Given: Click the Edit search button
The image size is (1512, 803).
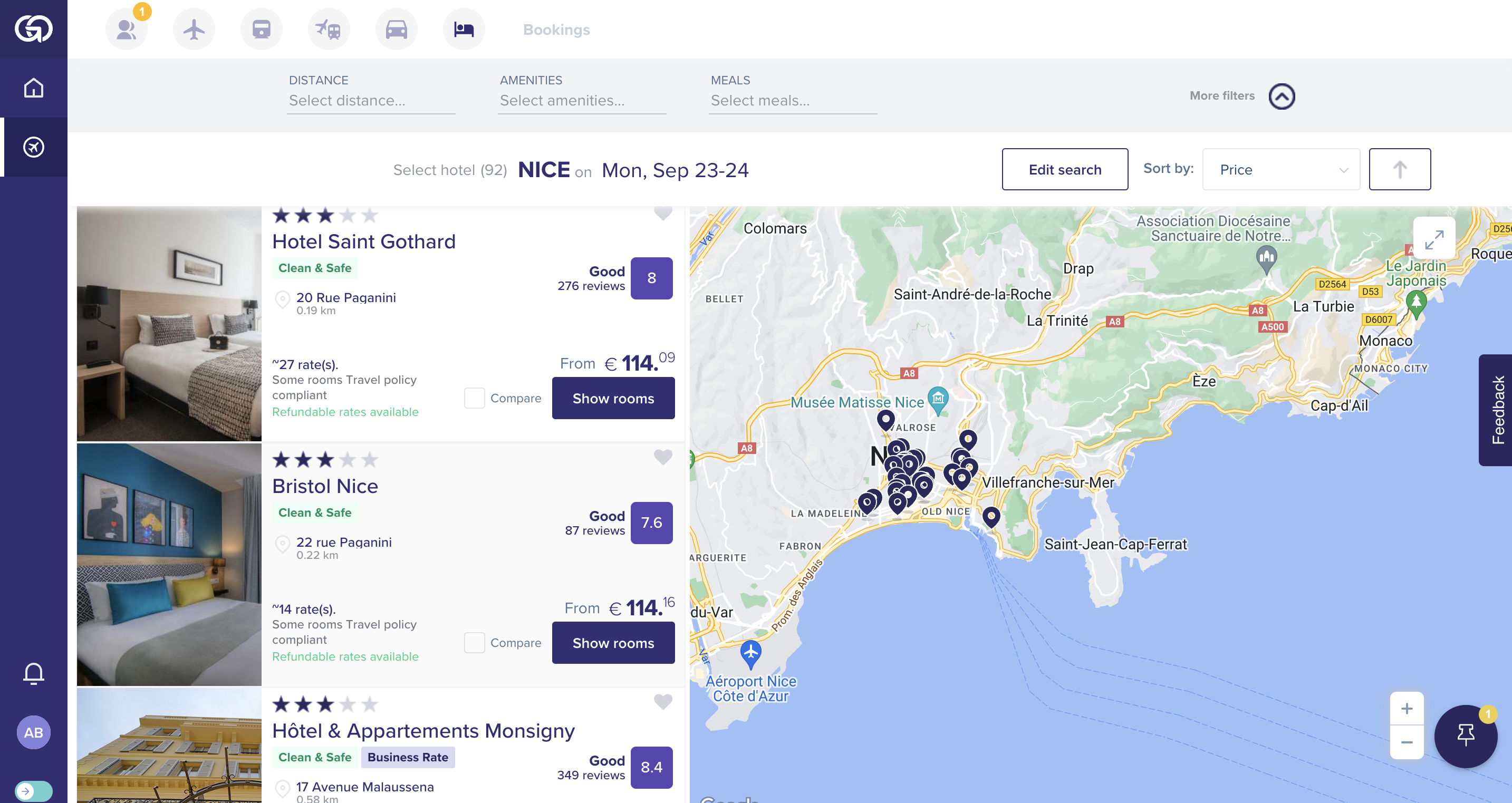Looking at the screenshot, I should (1064, 170).
